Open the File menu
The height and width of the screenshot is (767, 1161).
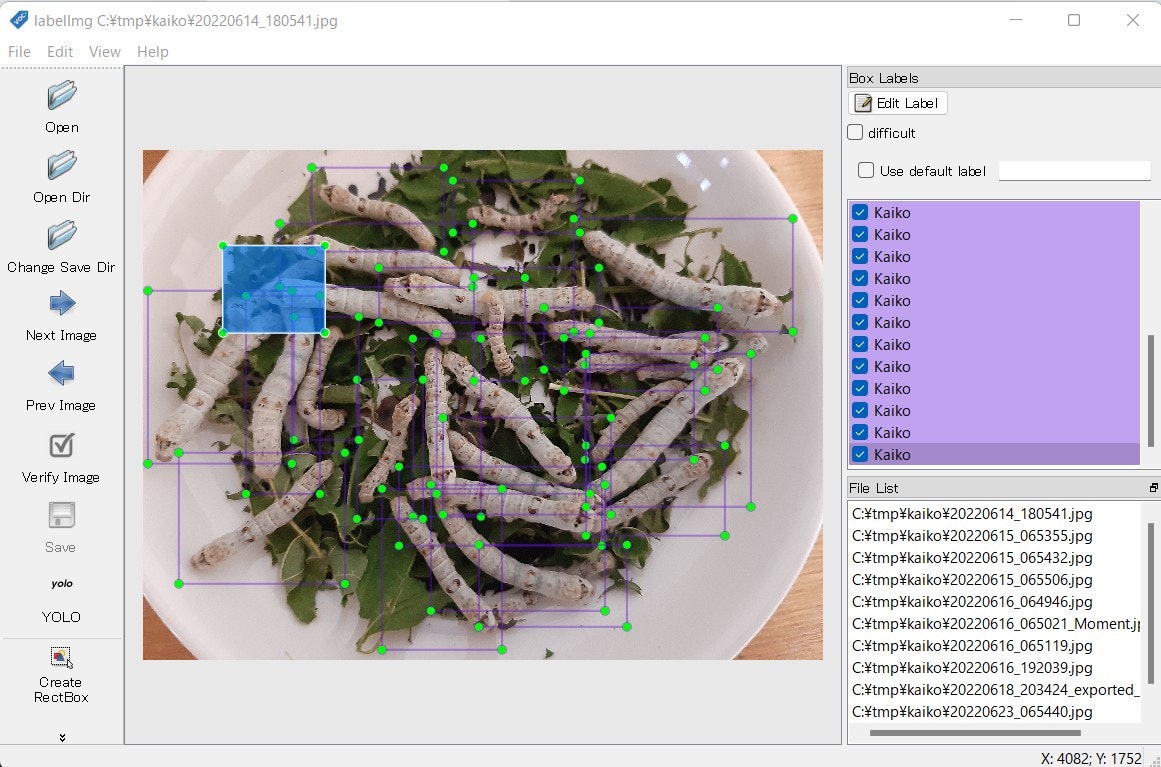point(19,52)
